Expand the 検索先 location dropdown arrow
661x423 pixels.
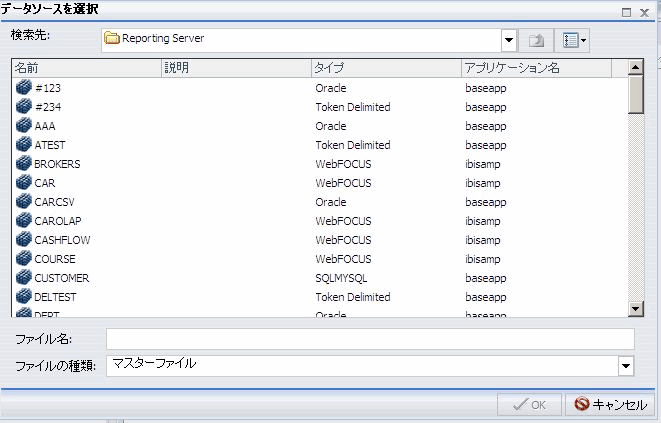509,40
